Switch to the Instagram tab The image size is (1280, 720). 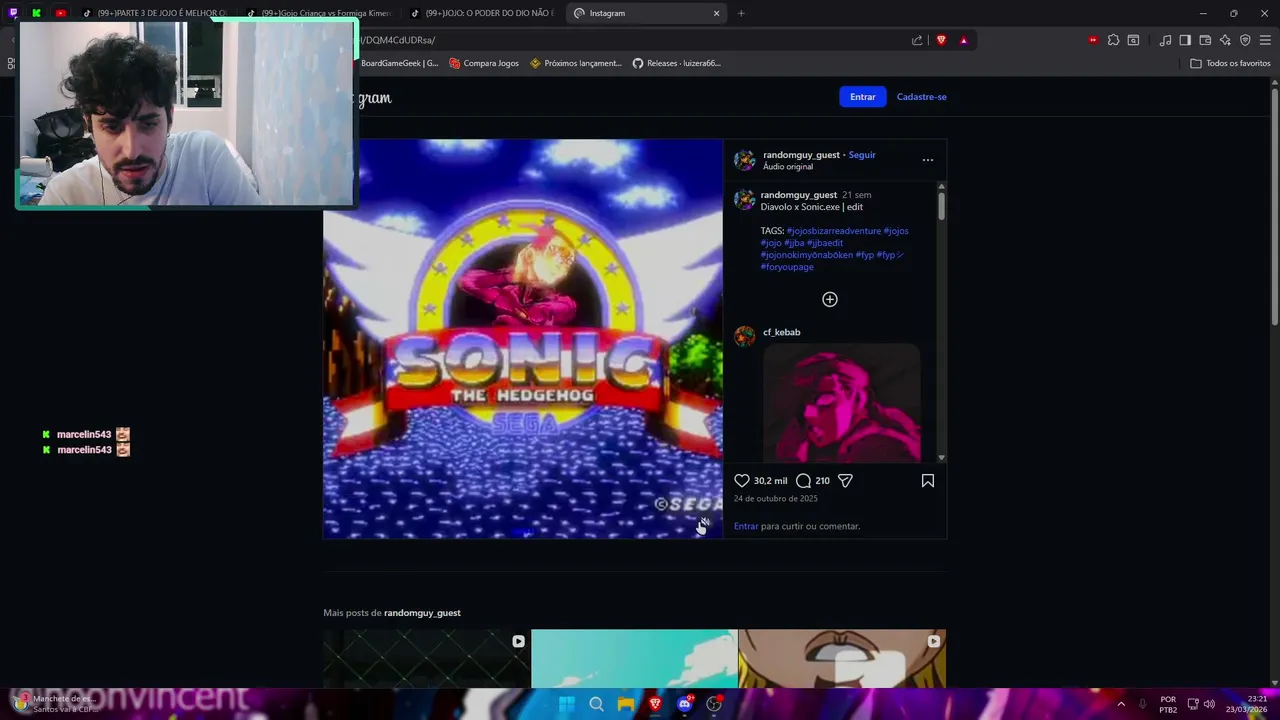point(645,13)
